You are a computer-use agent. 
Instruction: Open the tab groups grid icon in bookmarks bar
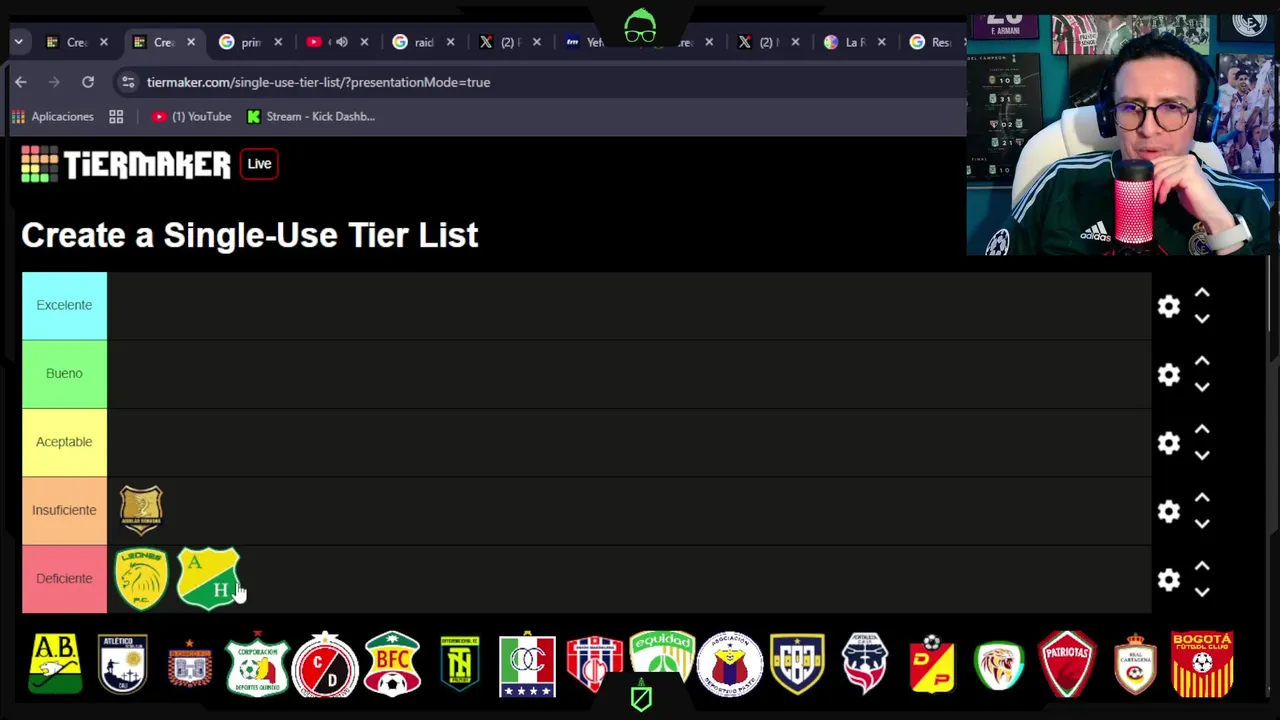coord(116,117)
